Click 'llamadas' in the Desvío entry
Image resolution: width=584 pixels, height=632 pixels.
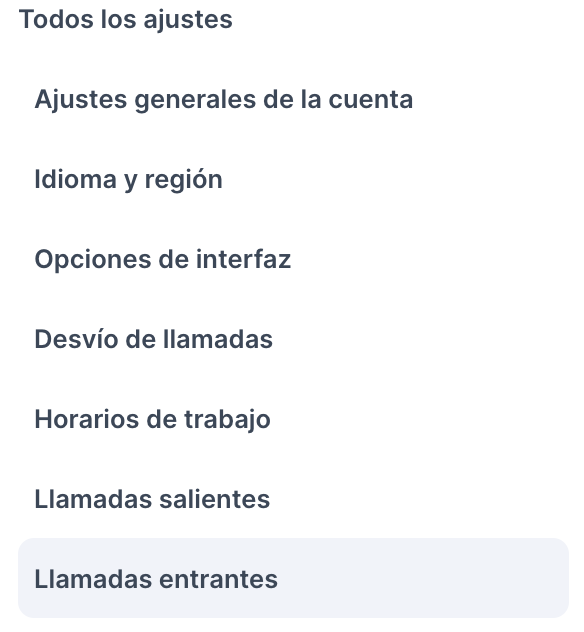(218, 339)
